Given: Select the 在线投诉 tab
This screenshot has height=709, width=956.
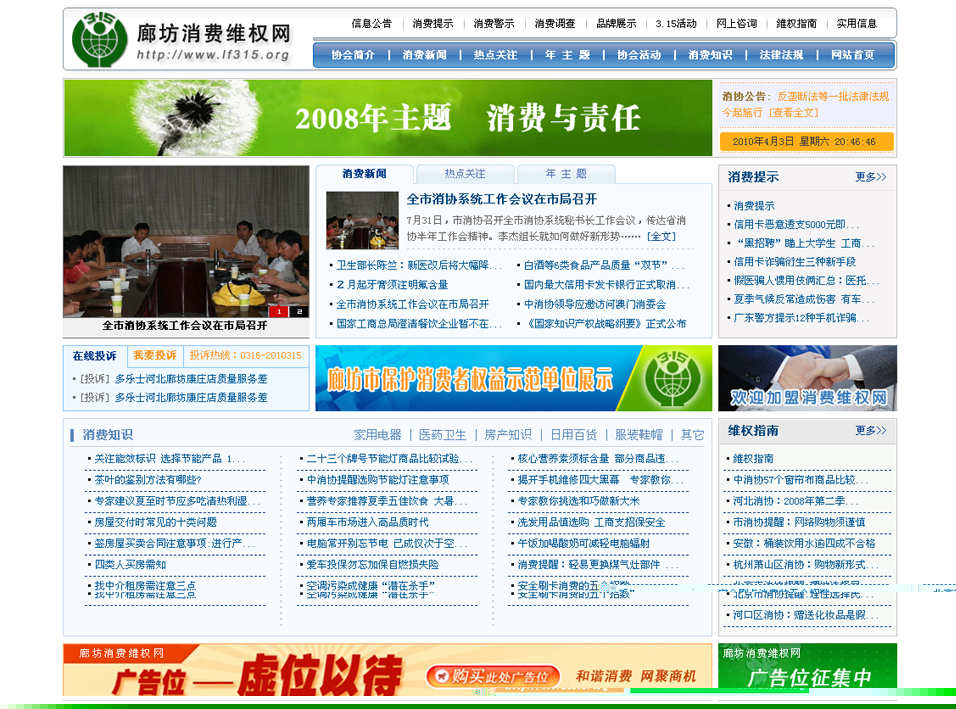Looking at the screenshot, I should tap(95, 356).
